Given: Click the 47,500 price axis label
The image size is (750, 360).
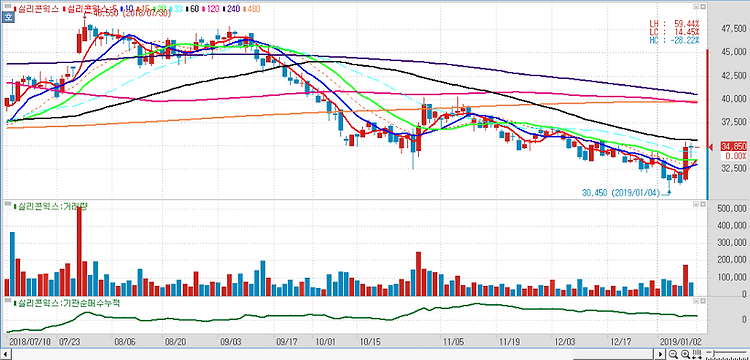Looking at the screenshot, I should pyautogui.click(x=733, y=29).
